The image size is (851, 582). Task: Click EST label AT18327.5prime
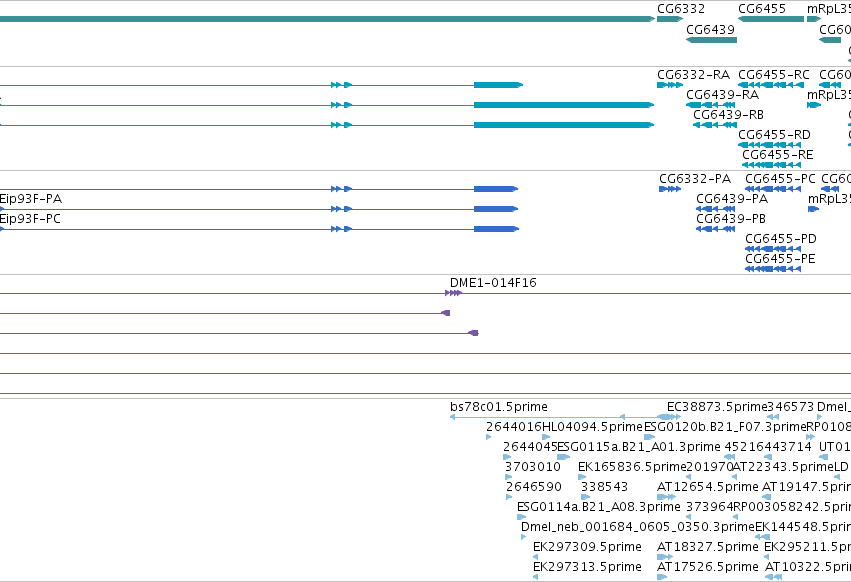point(708,547)
